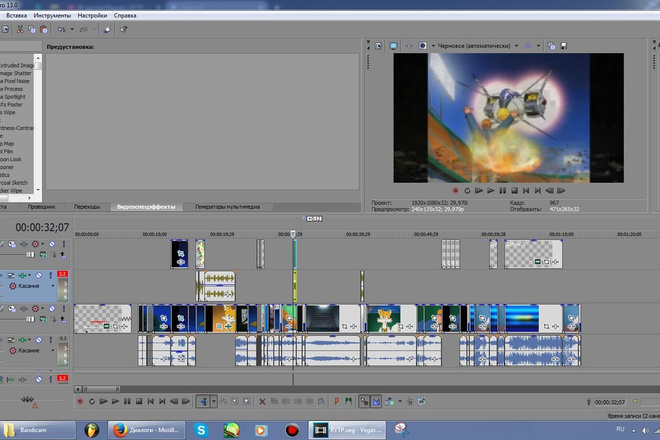Open Касание automation dropdown on lower audio track

click(x=53, y=350)
